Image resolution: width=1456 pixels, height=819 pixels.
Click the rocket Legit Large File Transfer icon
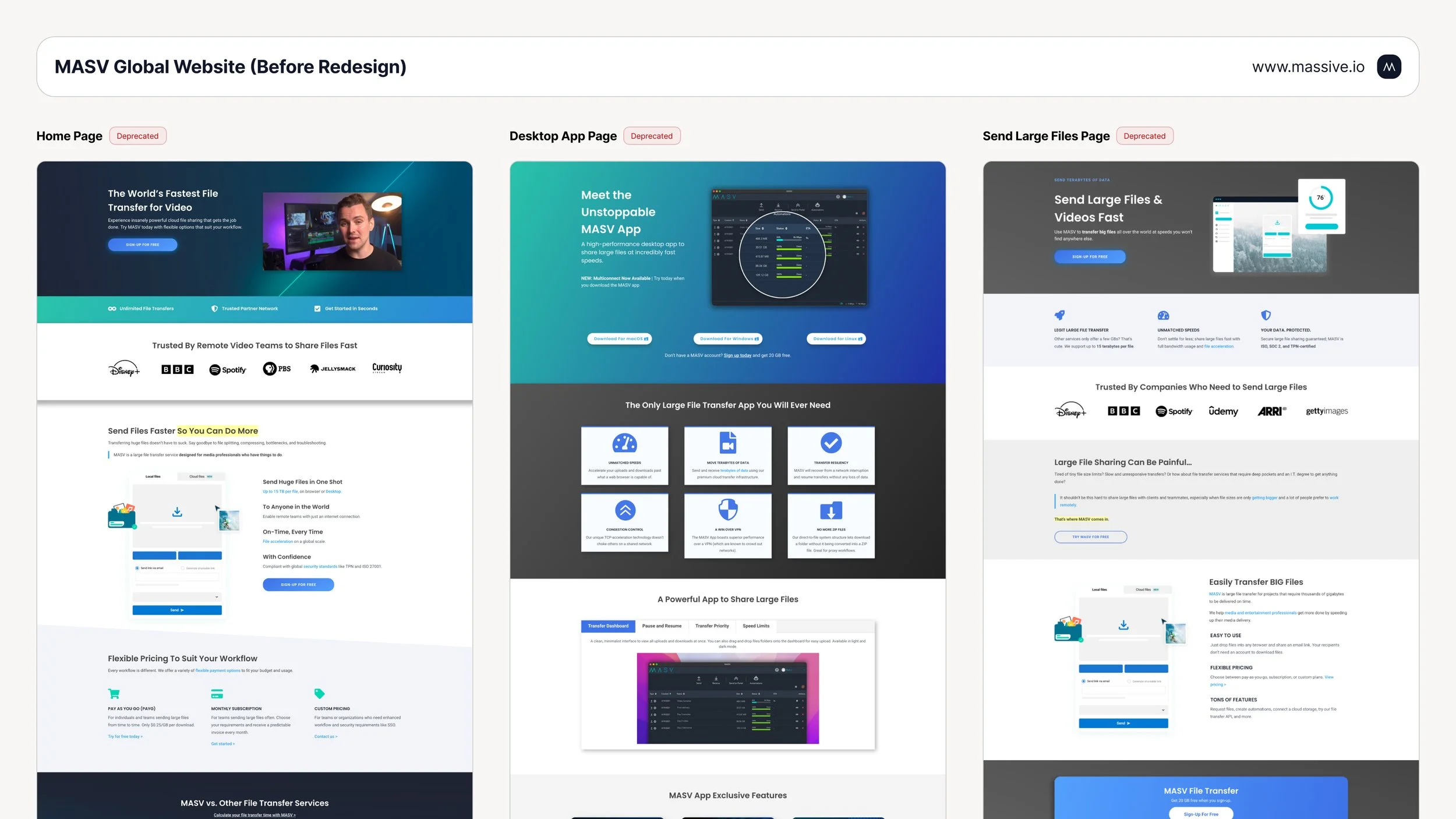1059,315
